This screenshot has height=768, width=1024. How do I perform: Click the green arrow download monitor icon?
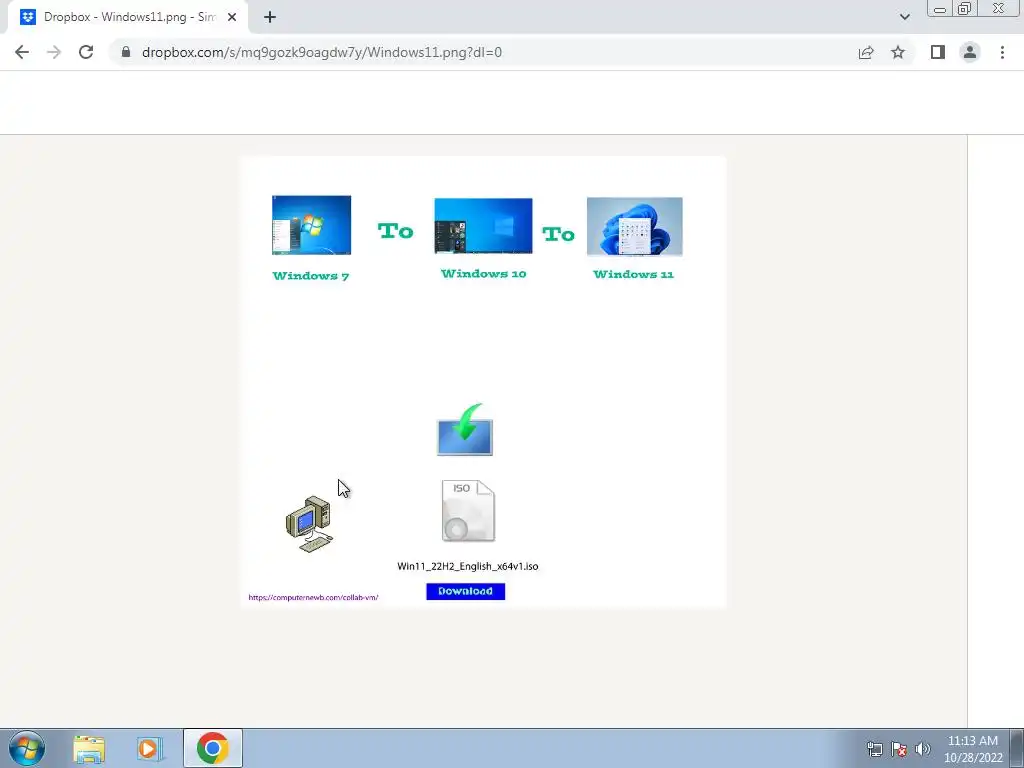point(465,430)
